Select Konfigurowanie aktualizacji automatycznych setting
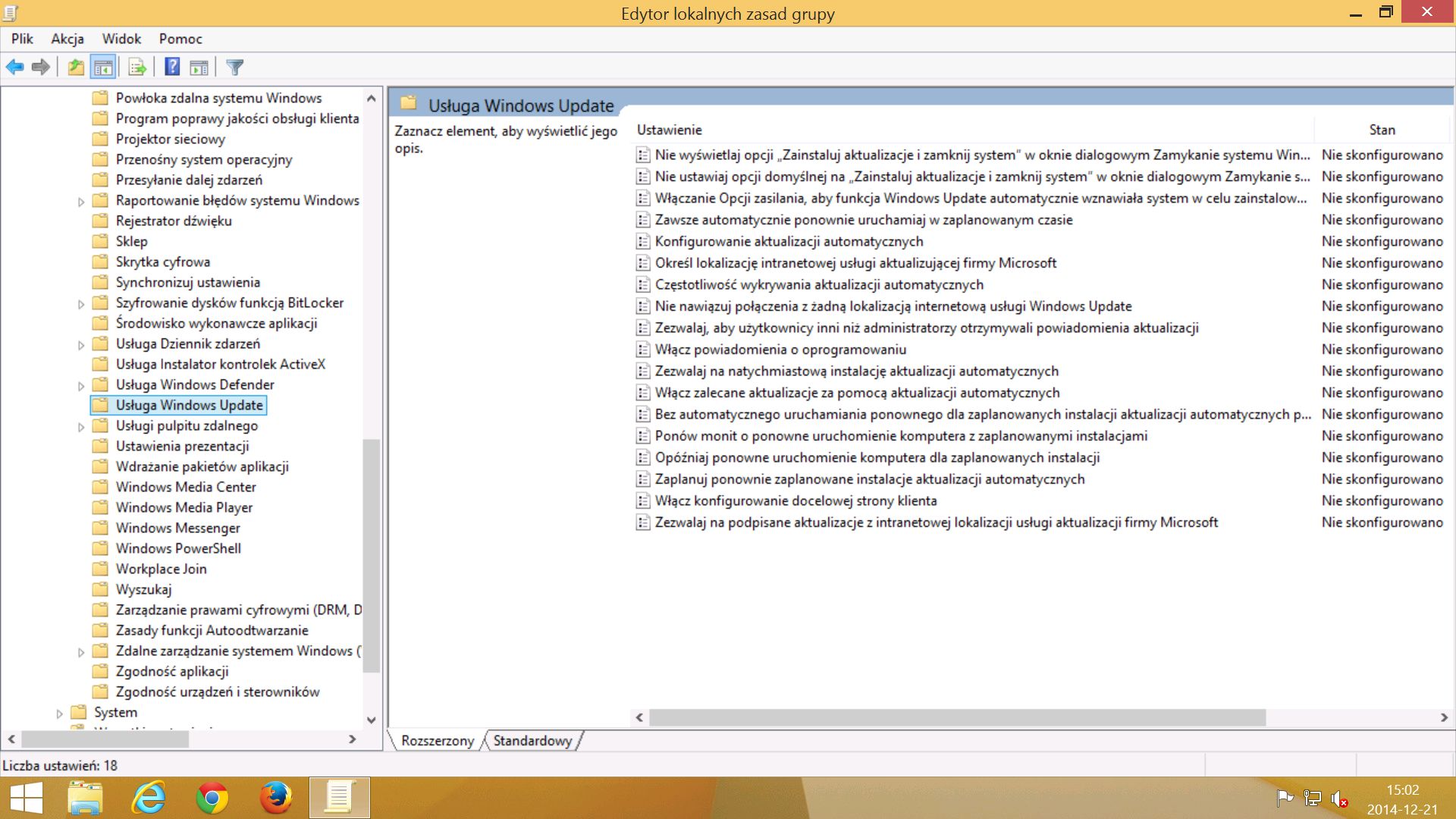 (789, 241)
